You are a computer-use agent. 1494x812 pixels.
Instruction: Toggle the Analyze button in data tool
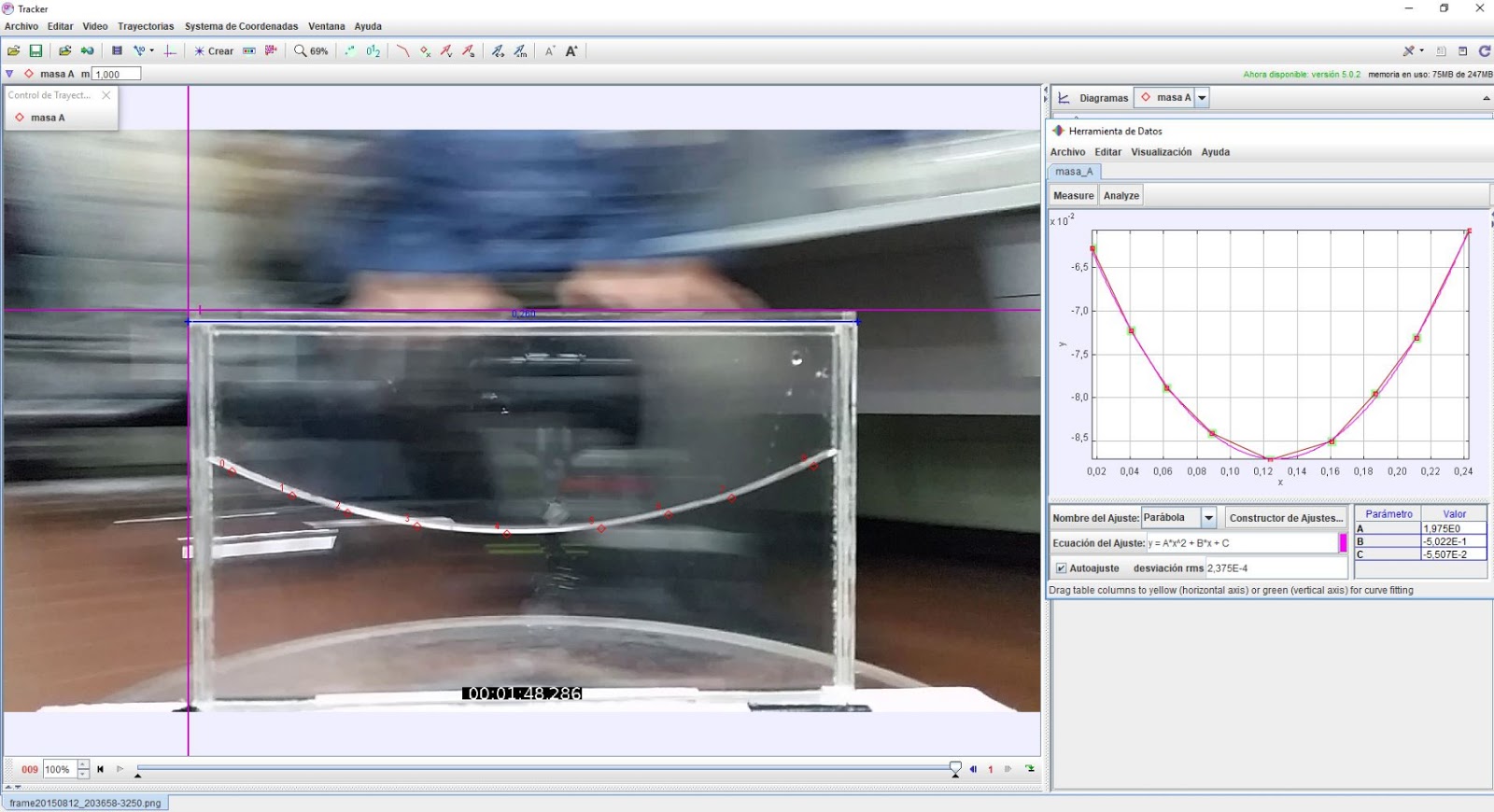pyautogui.click(x=1120, y=196)
